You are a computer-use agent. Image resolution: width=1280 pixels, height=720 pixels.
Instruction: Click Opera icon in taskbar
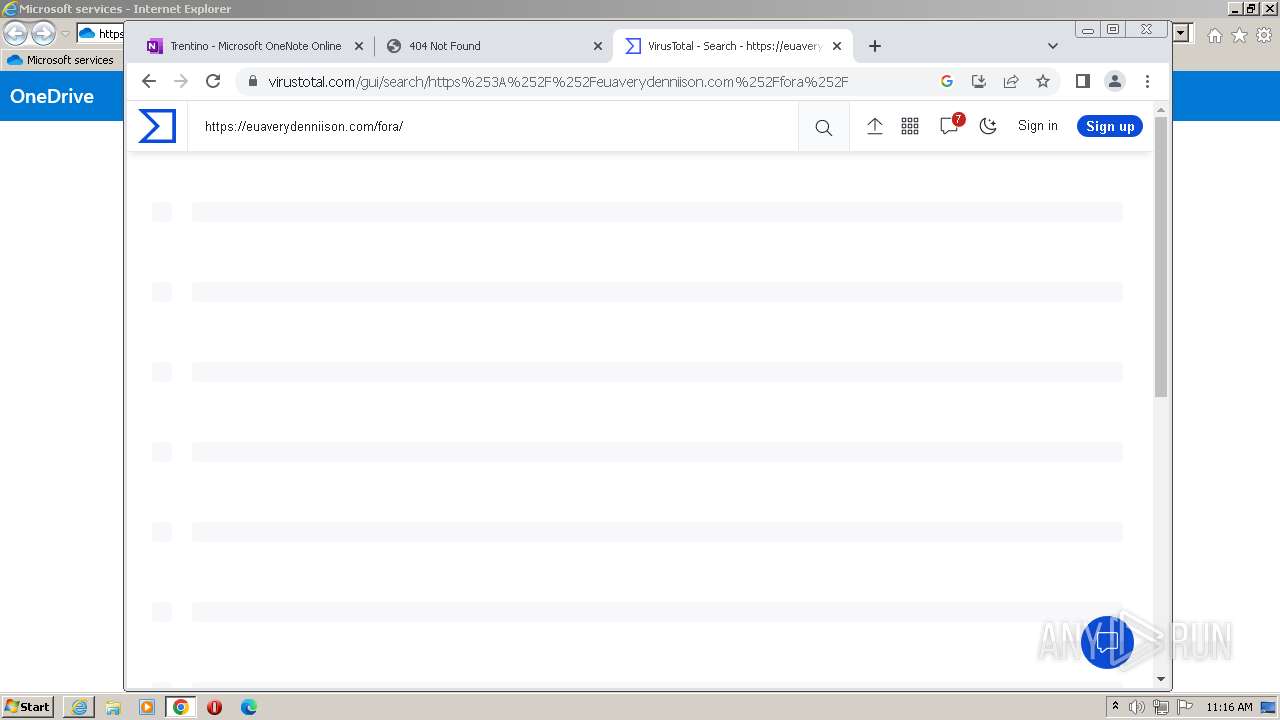pos(214,707)
